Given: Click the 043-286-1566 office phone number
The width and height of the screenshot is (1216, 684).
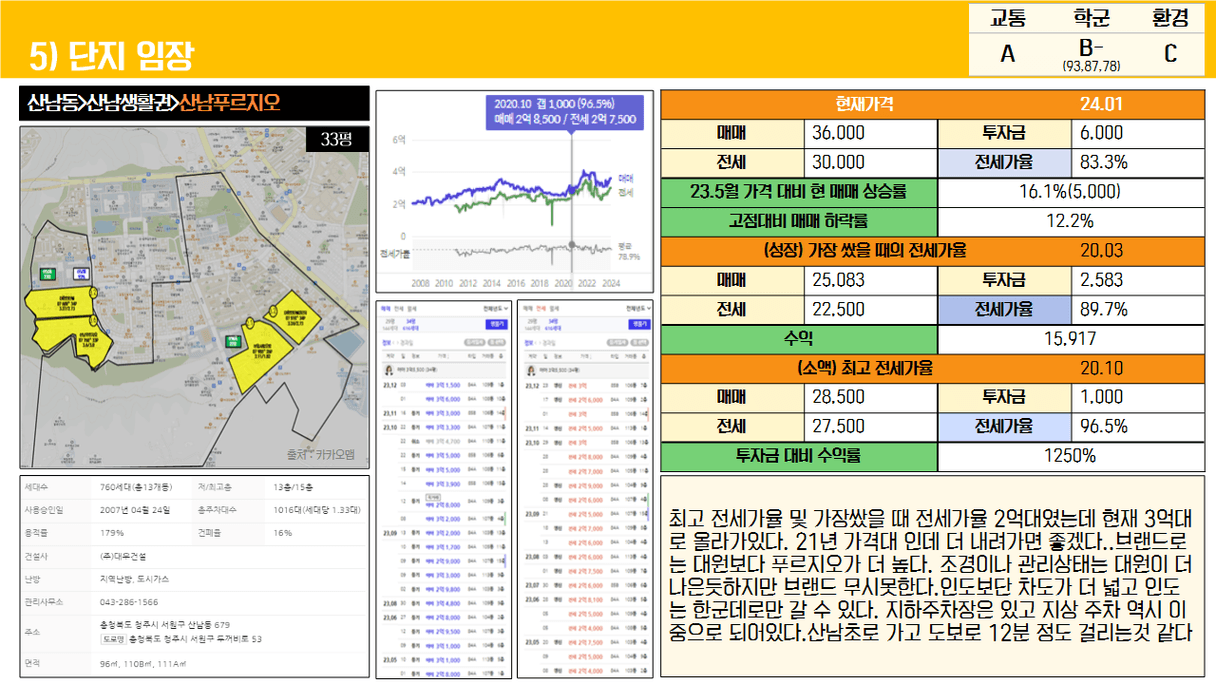Looking at the screenshot, I should pos(128,602).
